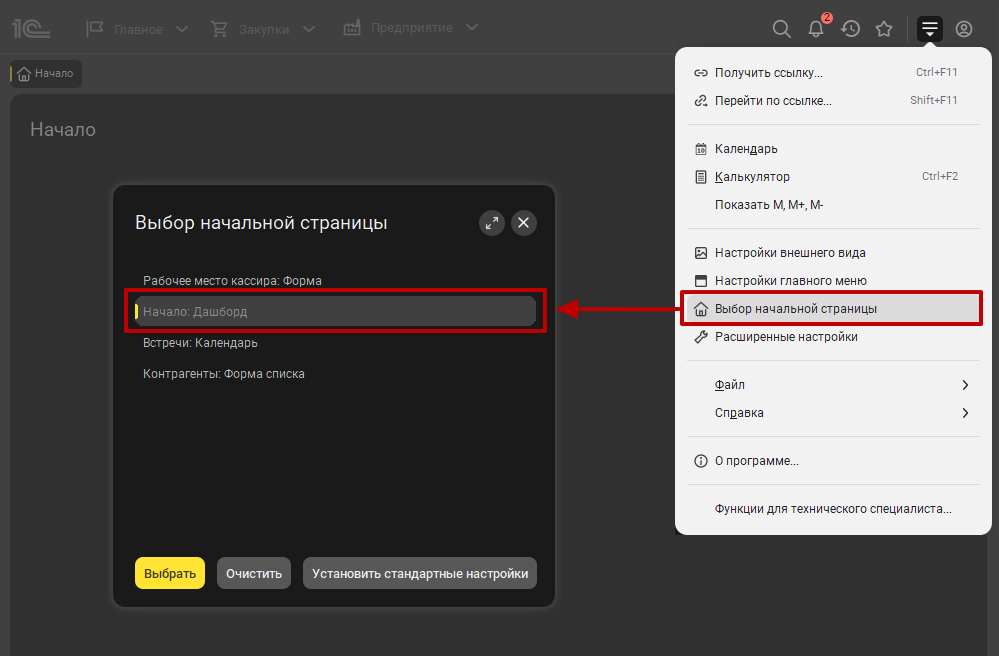The image size is (999, 656).
Task: Click the yellow Выбрать button
Action: (170, 573)
